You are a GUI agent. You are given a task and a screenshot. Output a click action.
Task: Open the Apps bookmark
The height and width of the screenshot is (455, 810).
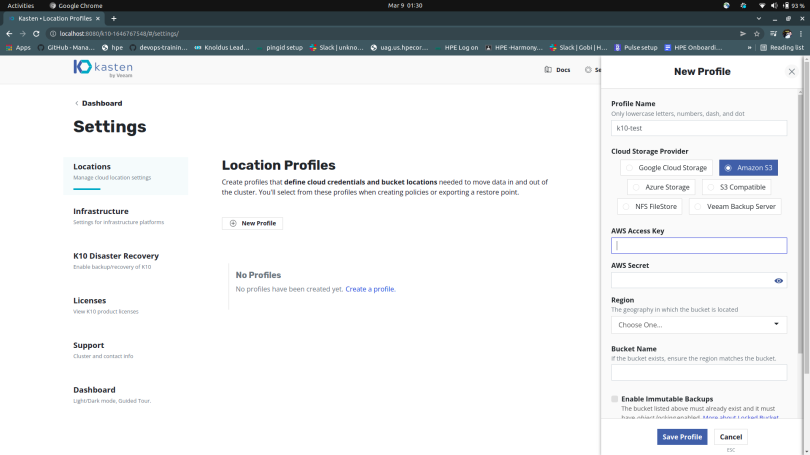(x=18, y=48)
